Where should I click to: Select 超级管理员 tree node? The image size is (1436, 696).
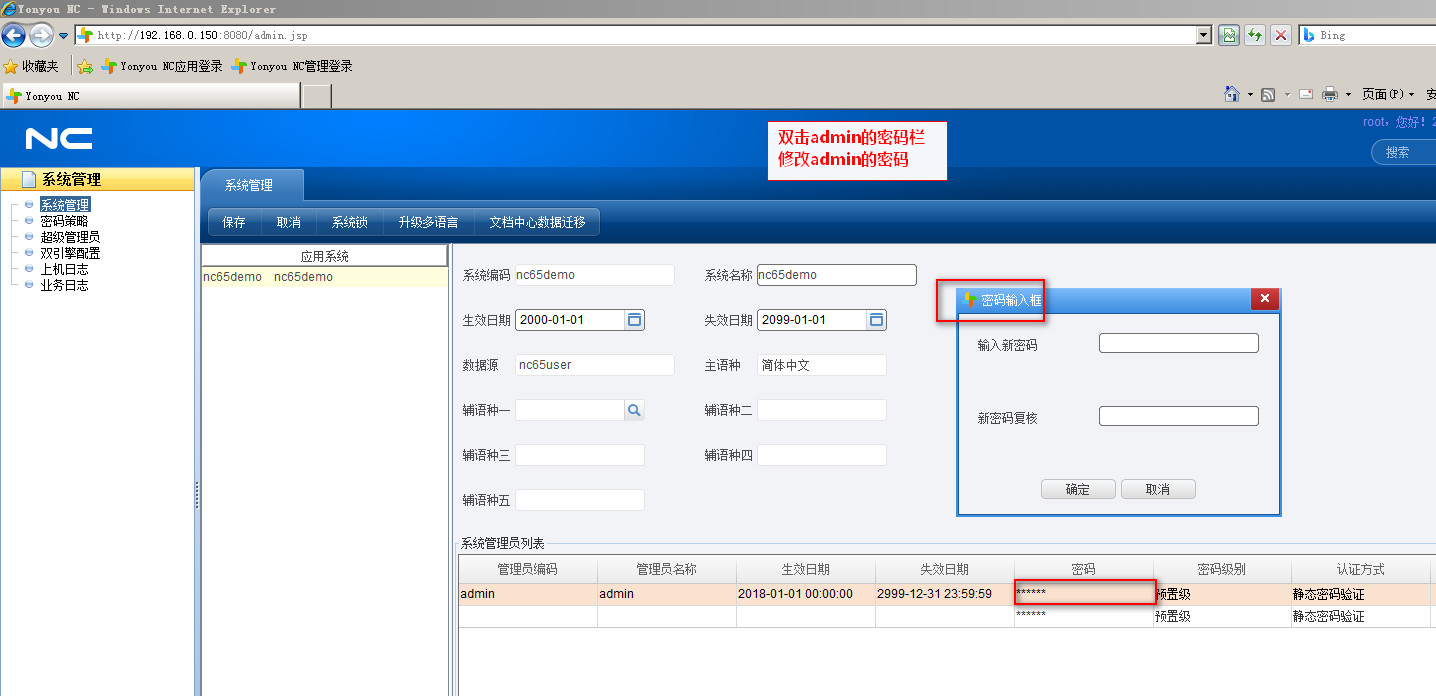70,237
